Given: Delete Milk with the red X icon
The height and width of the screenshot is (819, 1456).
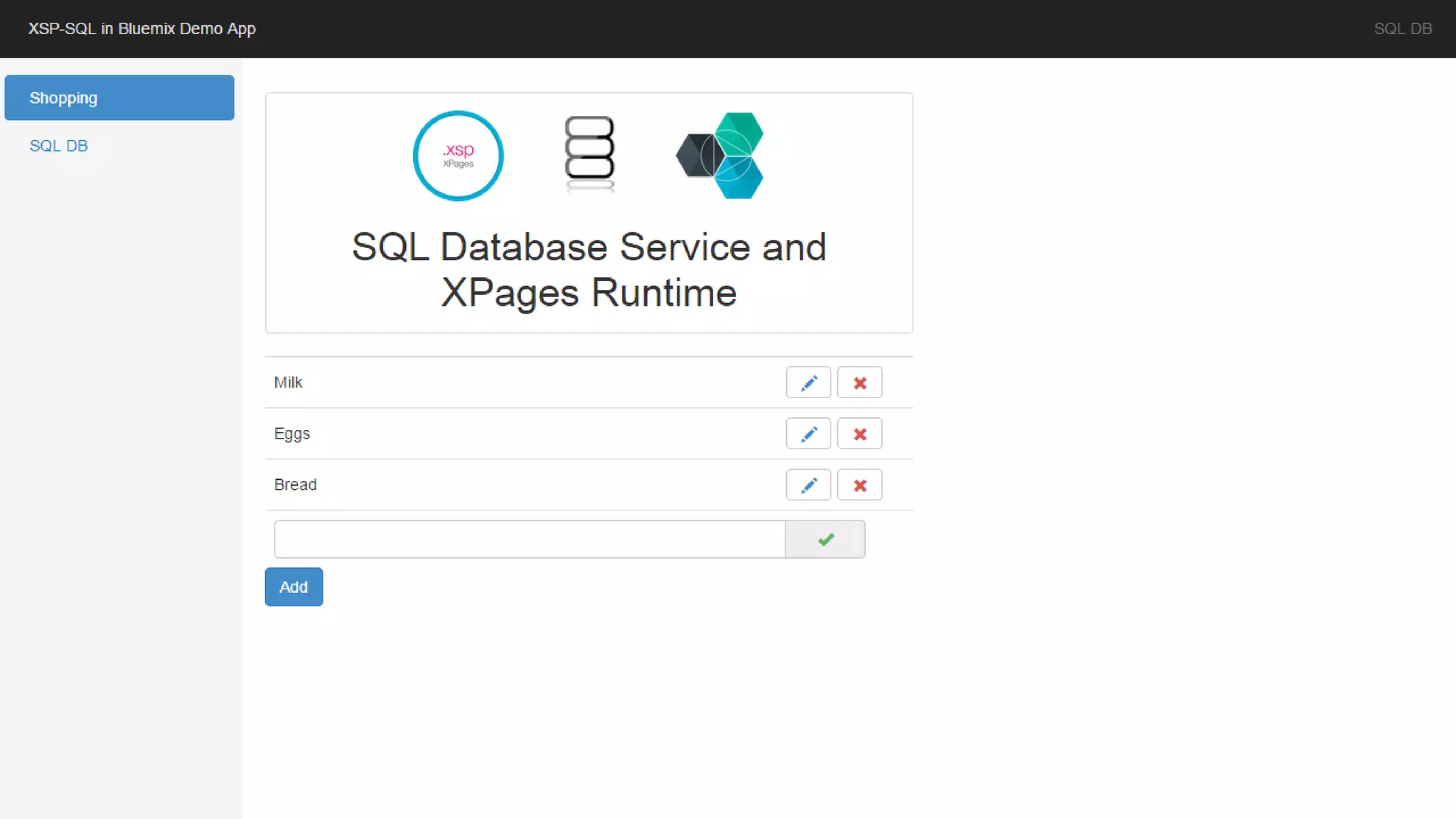Looking at the screenshot, I should tap(860, 382).
